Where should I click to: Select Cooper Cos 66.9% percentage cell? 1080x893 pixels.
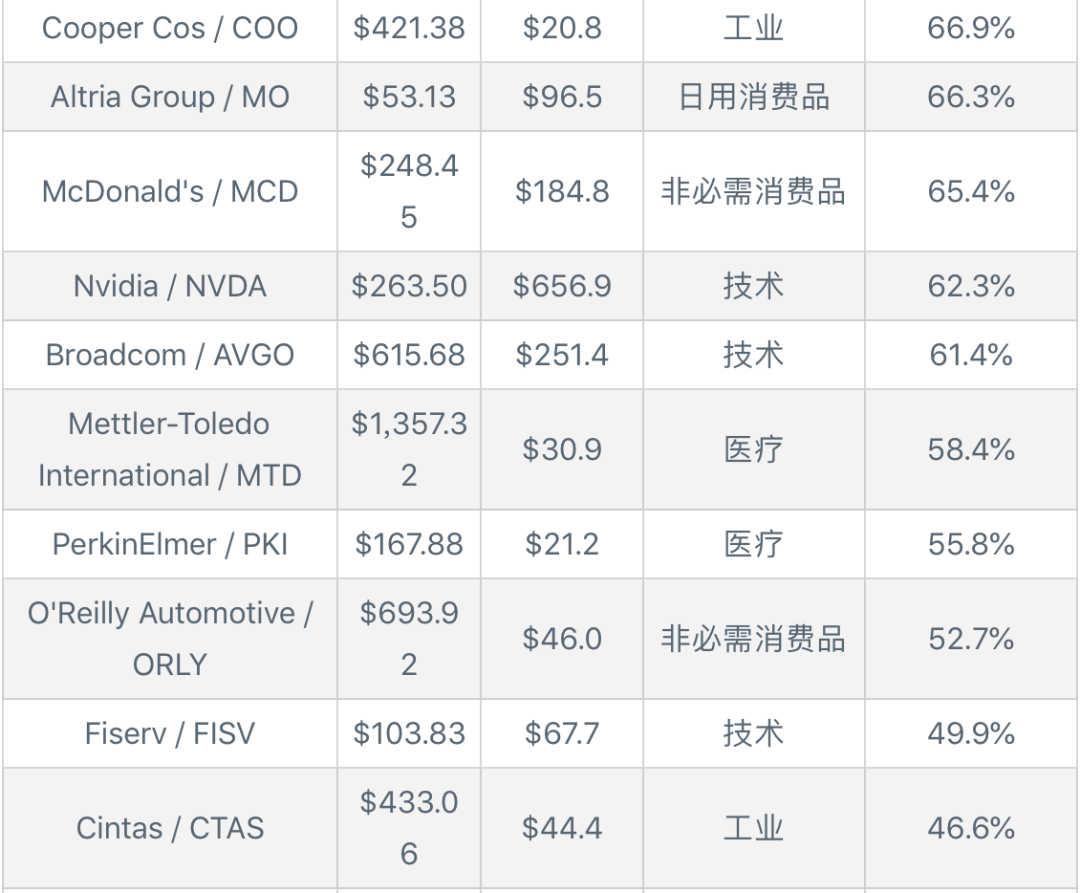971,29
